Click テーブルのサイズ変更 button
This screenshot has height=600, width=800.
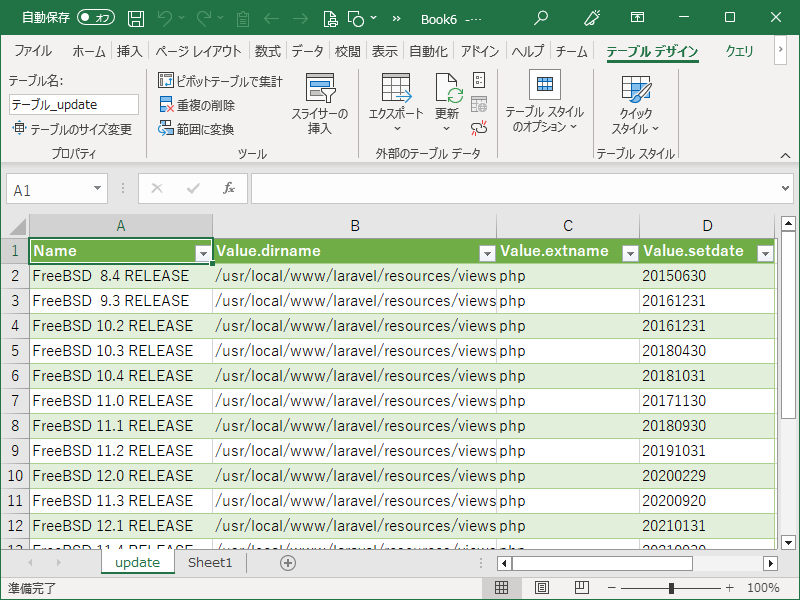(x=72, y=129)
